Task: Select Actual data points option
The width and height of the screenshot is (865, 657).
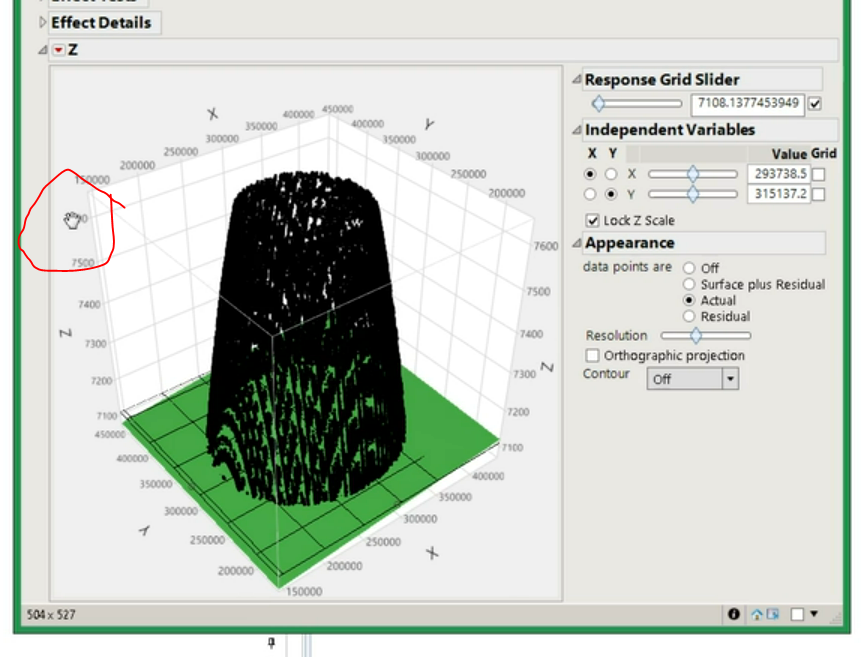Action: pos(689,300)
